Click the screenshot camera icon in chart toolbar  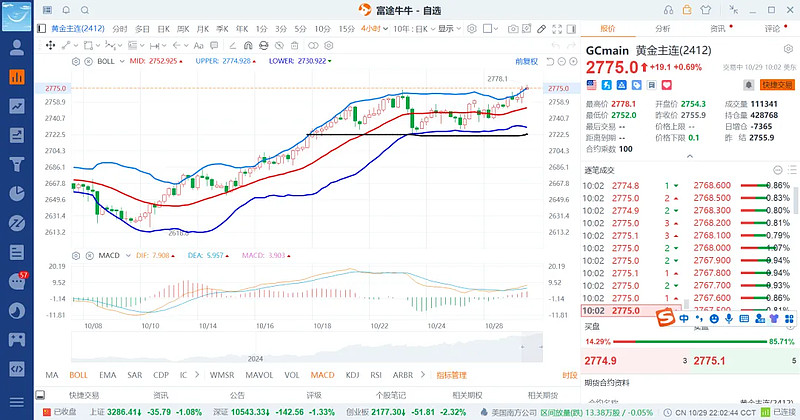click(512, 30)
